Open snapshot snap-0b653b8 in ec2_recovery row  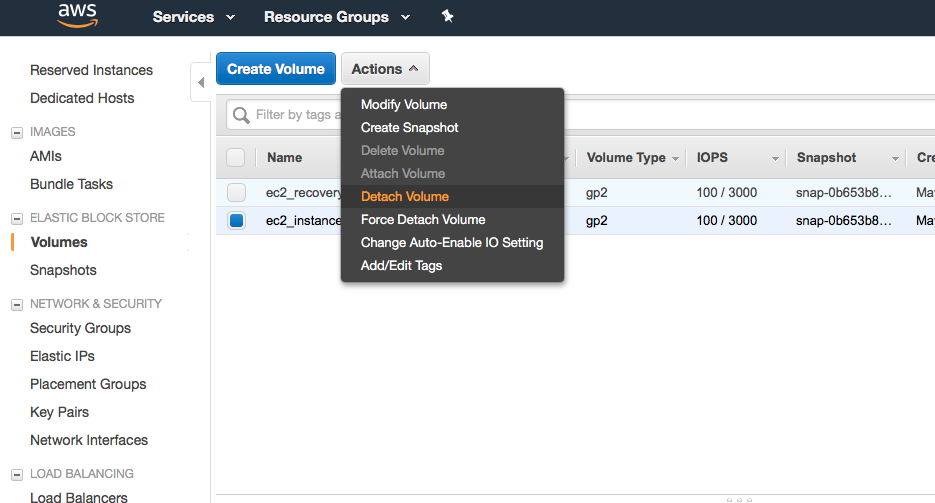(x=843, y=192)
